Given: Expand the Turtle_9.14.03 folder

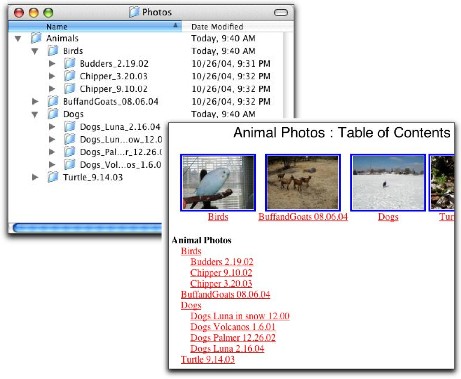Looking at the screenshot, I should coord(35,177).
